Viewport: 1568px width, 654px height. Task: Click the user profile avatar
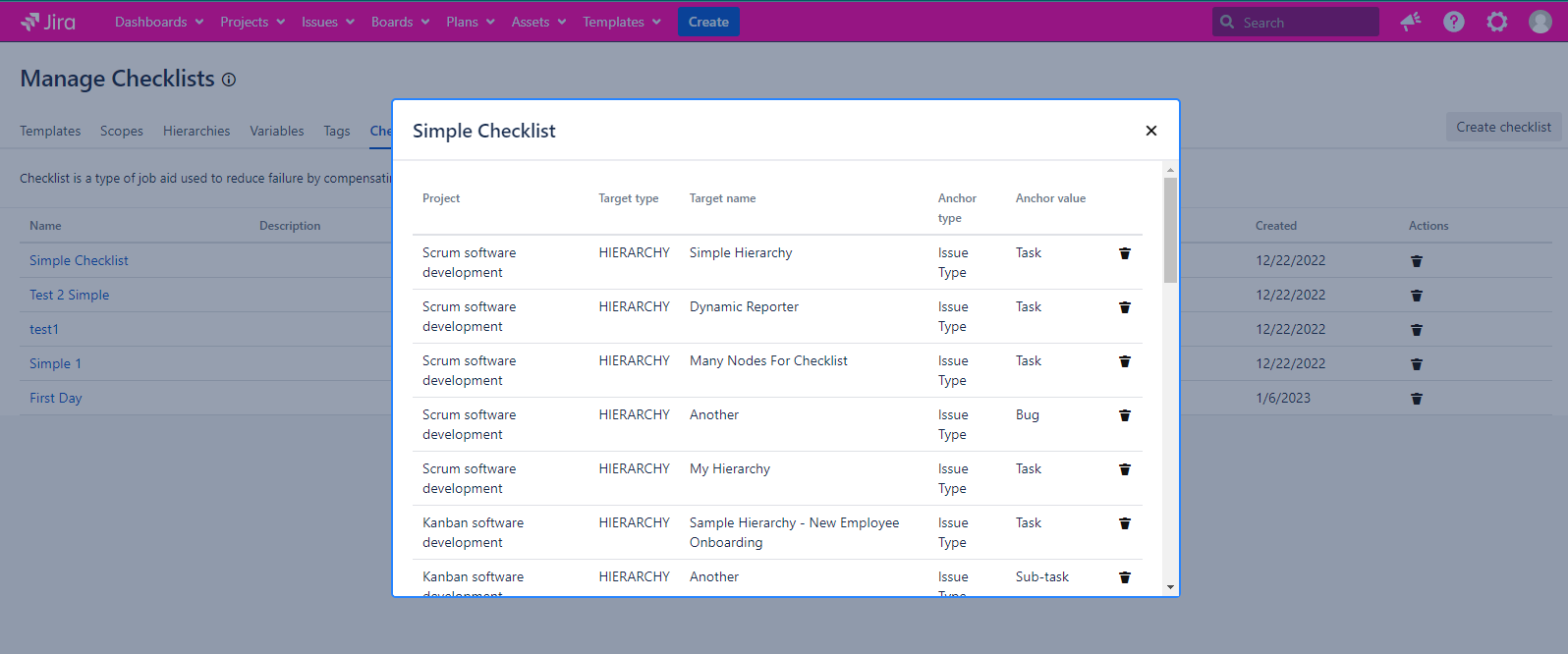tap(1540, 22)
